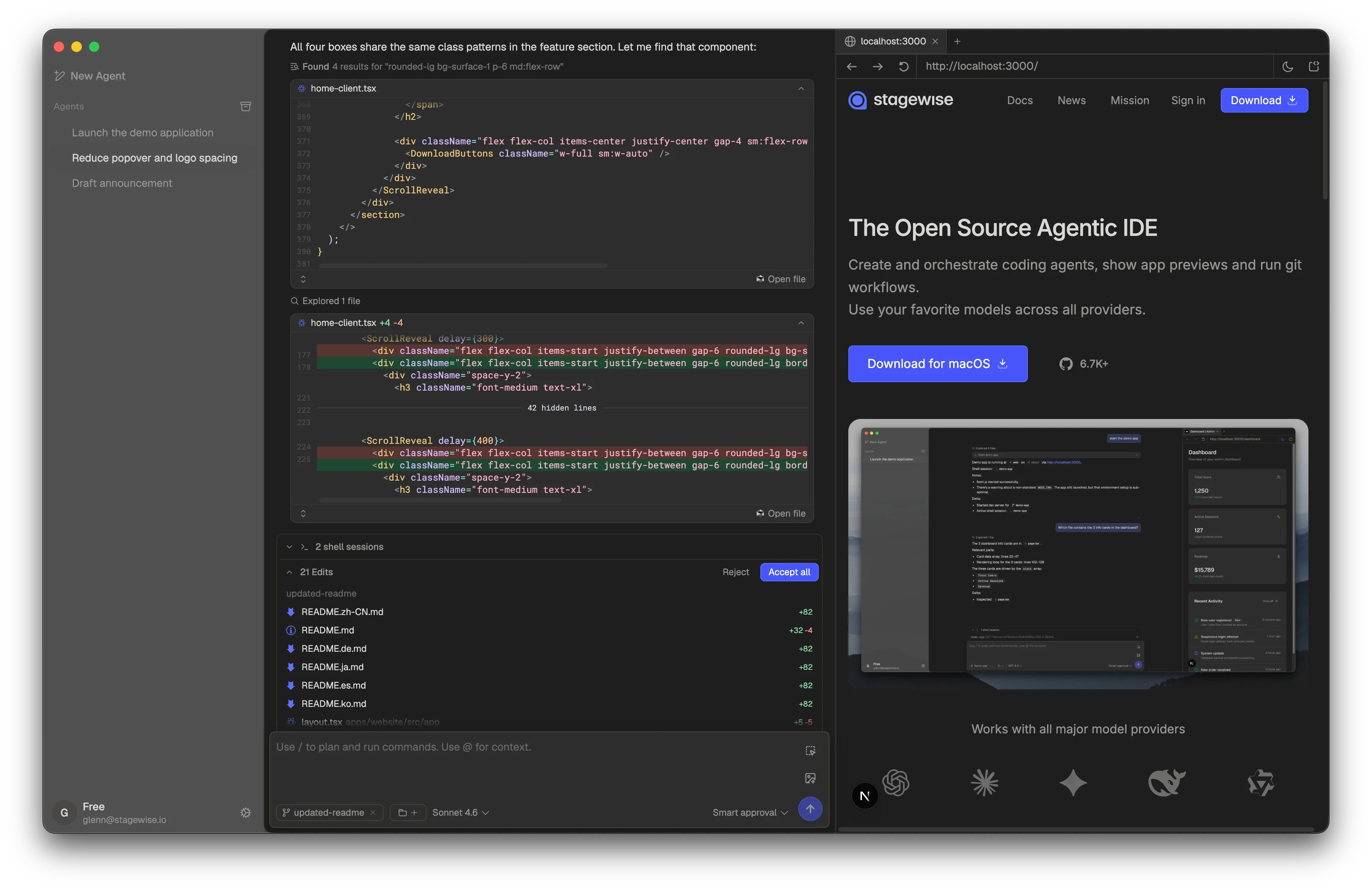Close the localhost:3000 tab
This screenshot has width=1372, height=890.
click(935, 41)
